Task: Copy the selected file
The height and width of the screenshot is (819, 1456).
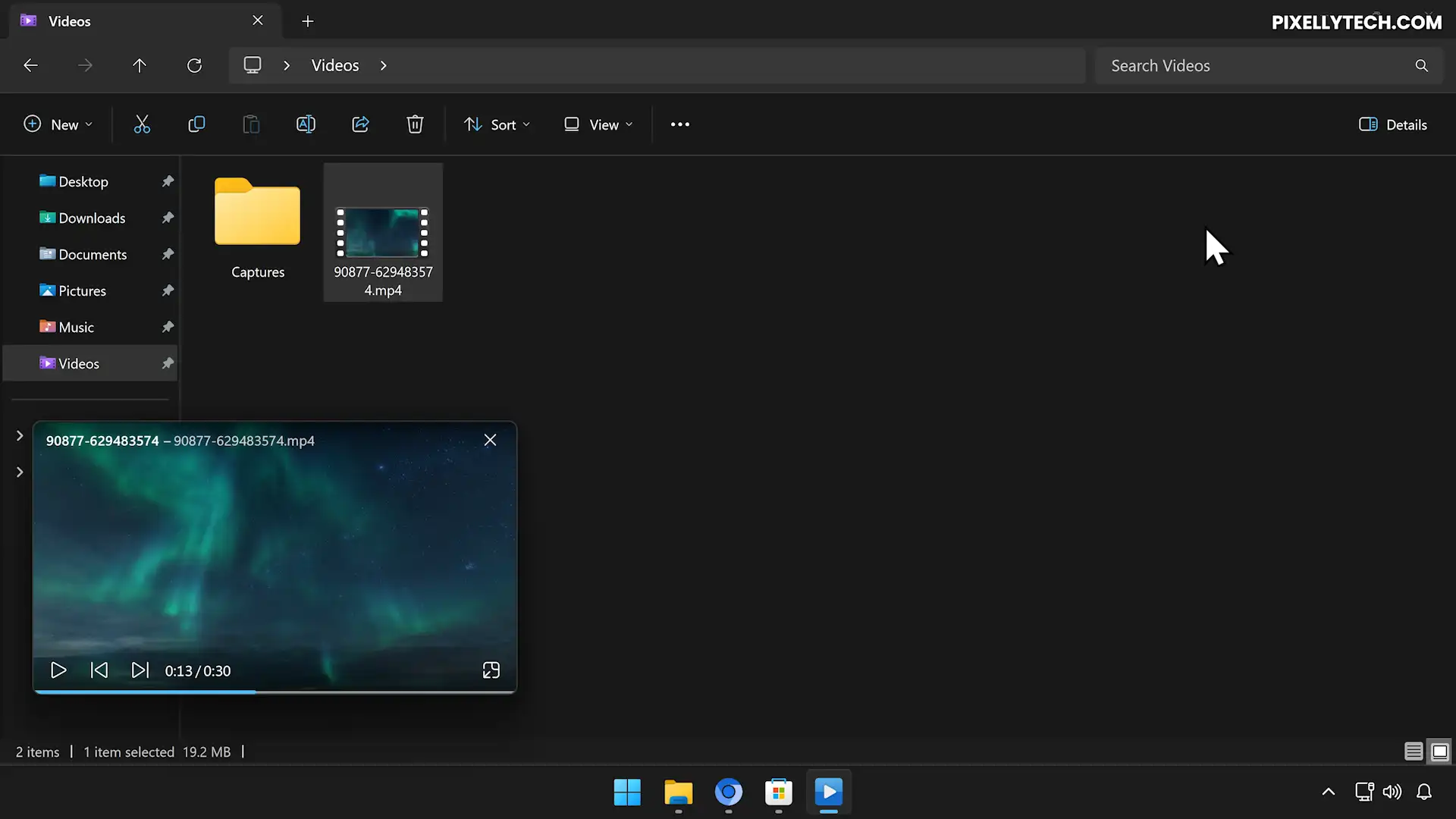Action: point(196,124)
